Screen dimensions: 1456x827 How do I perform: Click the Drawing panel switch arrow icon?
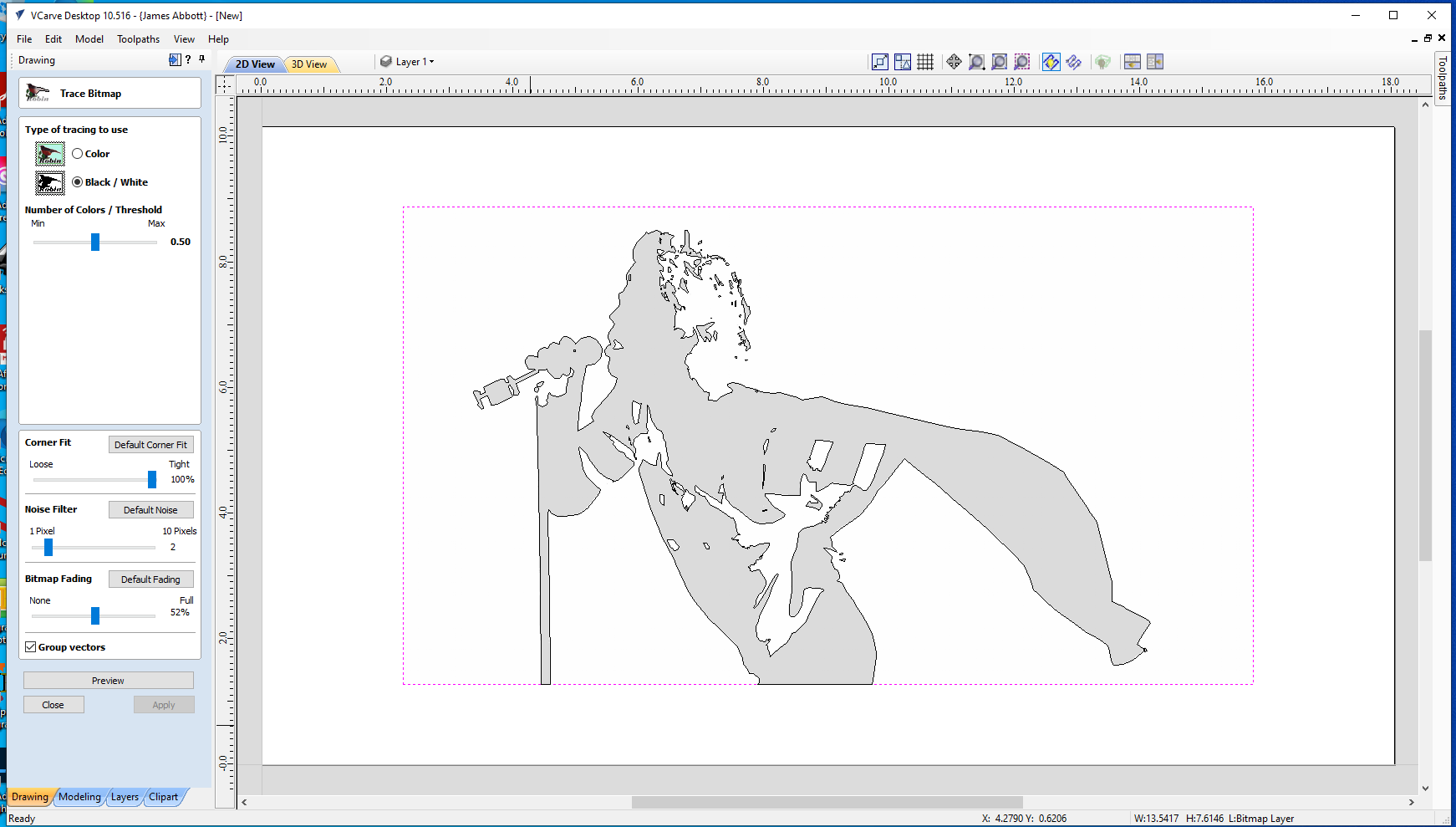click(174, 60)
